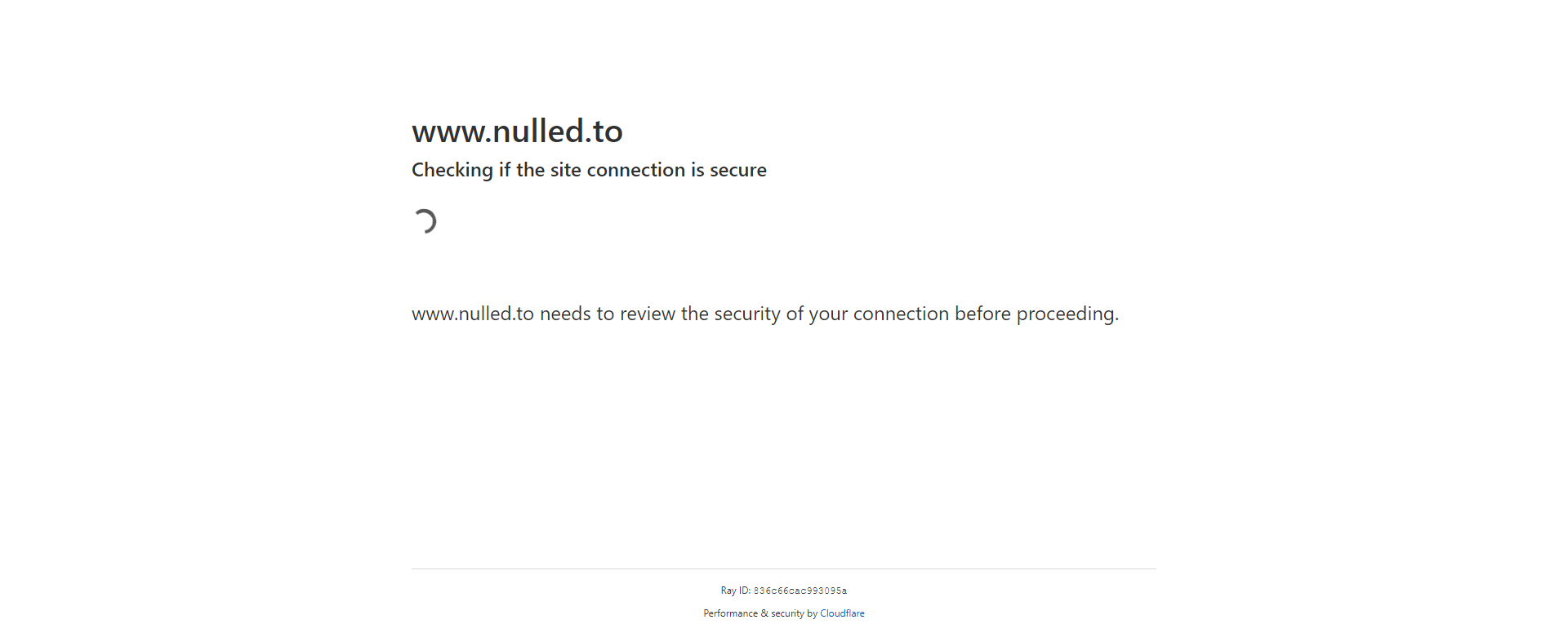Viewport: 1568px width, 633px height.
Task: Click 'Checking' in the bold subheading
Action: (x=452, y=170)
